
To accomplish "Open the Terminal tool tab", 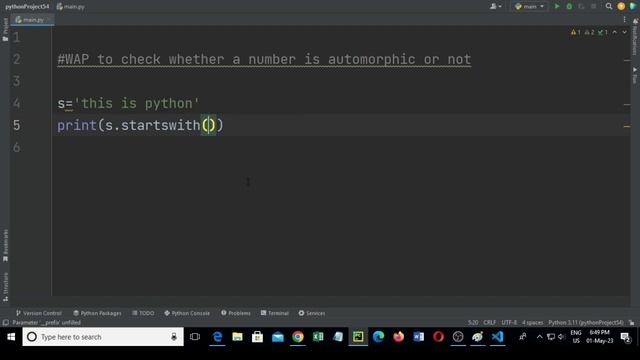I will (x=274, y=313).
